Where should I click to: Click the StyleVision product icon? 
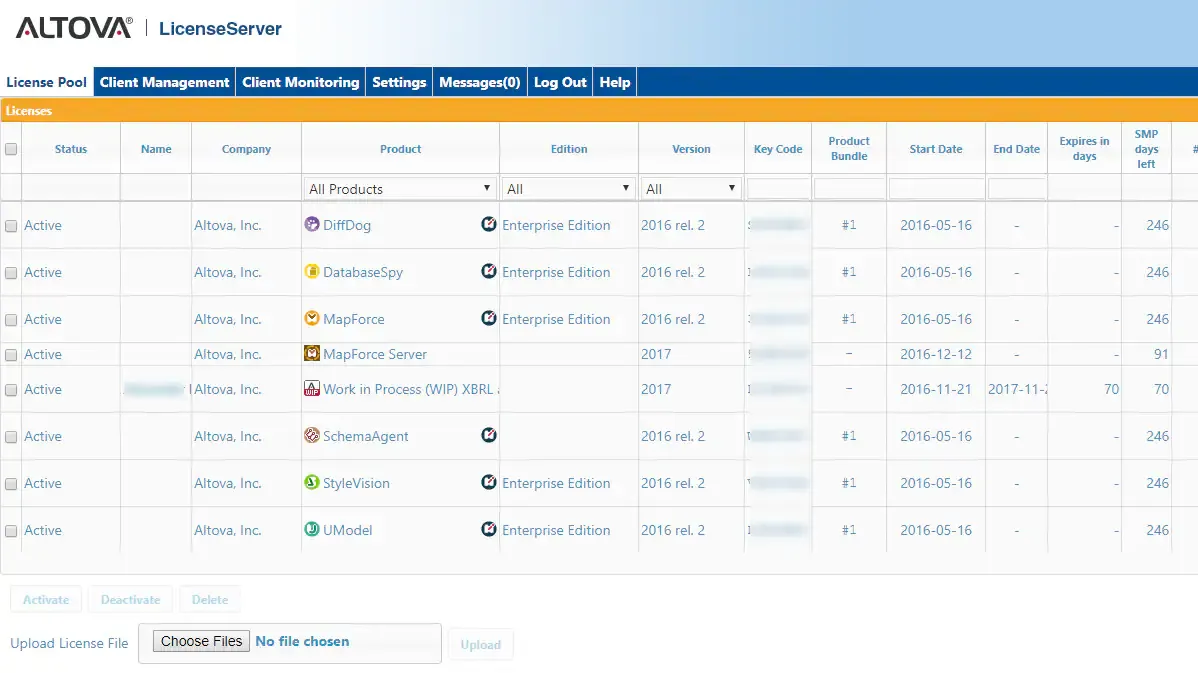pyautogui.click(x=312, y=483)
